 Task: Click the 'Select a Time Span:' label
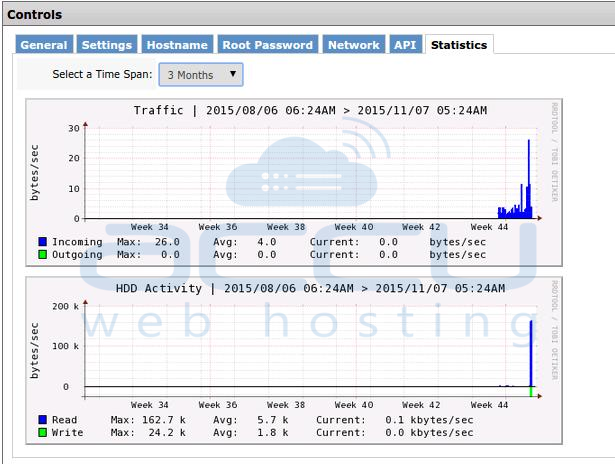pos(102,74)
